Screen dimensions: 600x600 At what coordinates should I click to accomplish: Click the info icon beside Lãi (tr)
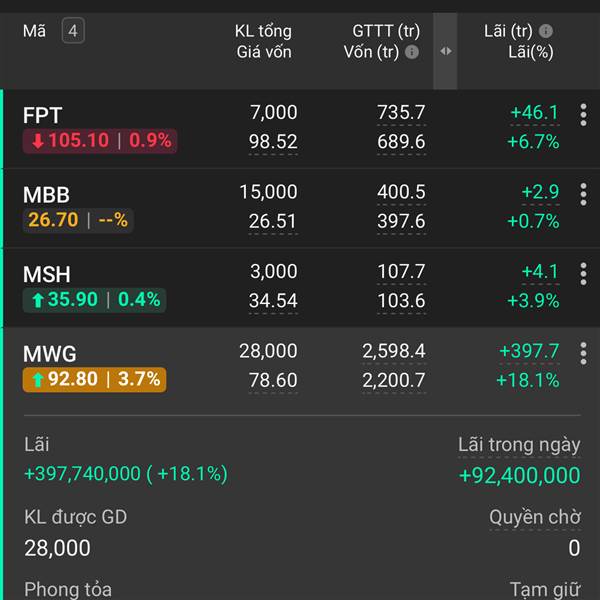coord(546,31)
